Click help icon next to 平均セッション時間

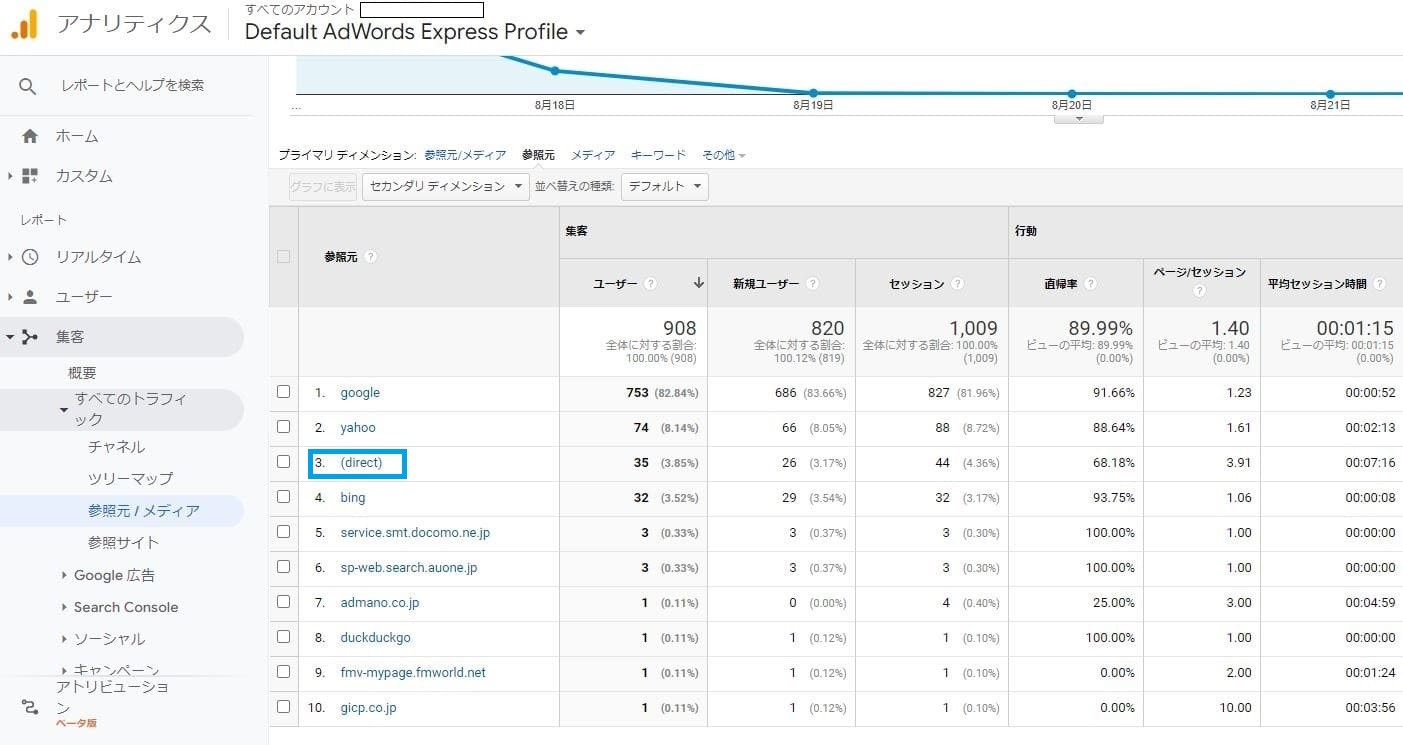1380,284
